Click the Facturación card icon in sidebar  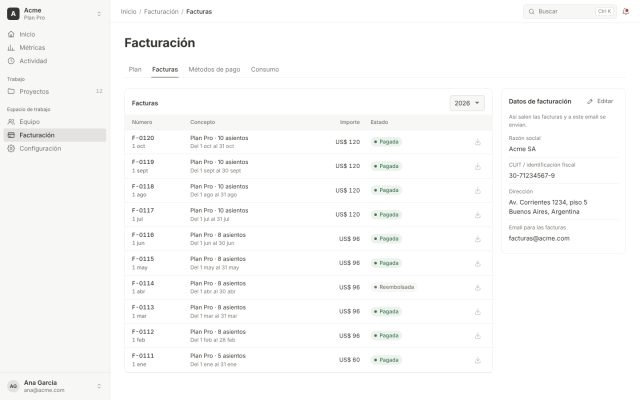pyautogui.click(x=11, y=135)
